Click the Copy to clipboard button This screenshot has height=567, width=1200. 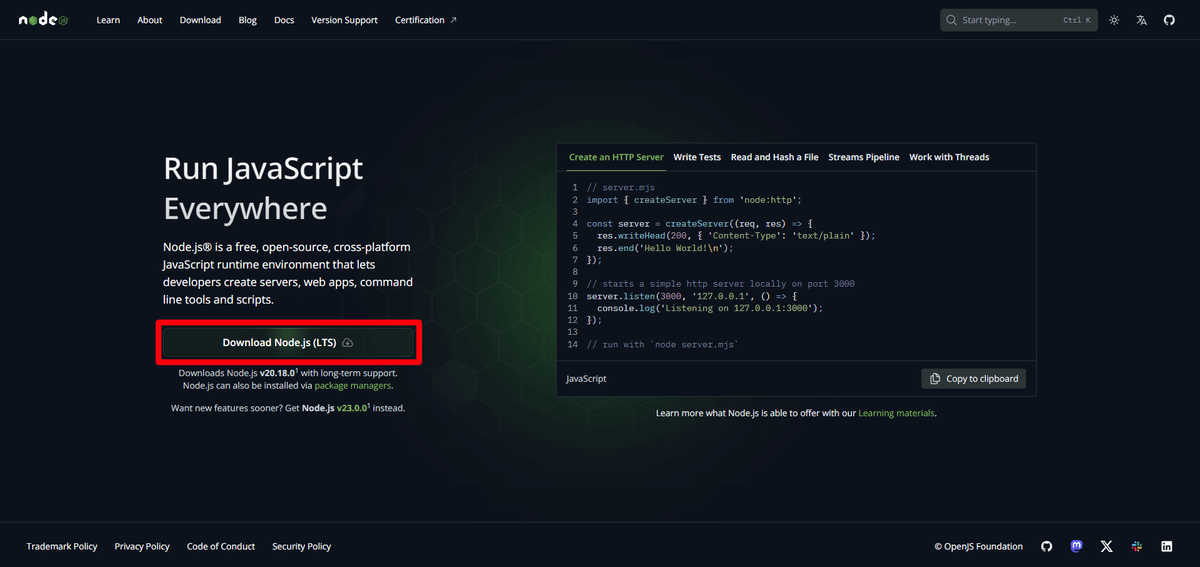973,379
